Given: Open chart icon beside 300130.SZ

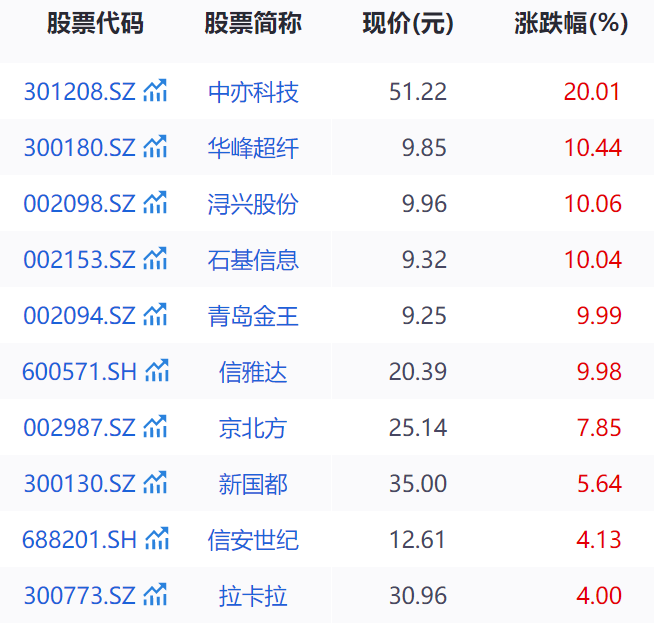Looking at the screenshot, I should coord(155,482).
